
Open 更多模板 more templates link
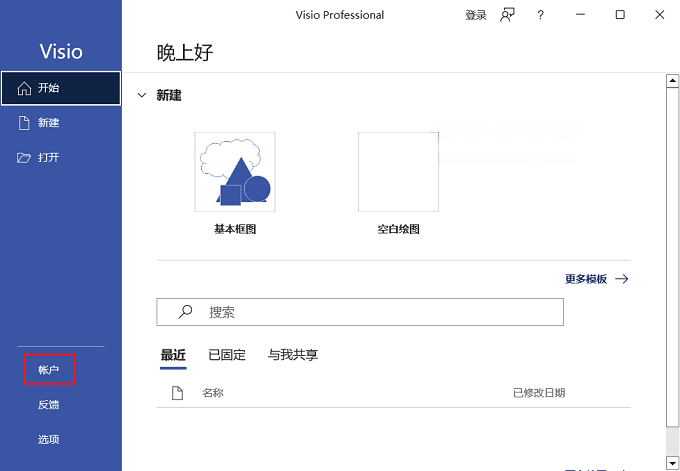[585, 279]
